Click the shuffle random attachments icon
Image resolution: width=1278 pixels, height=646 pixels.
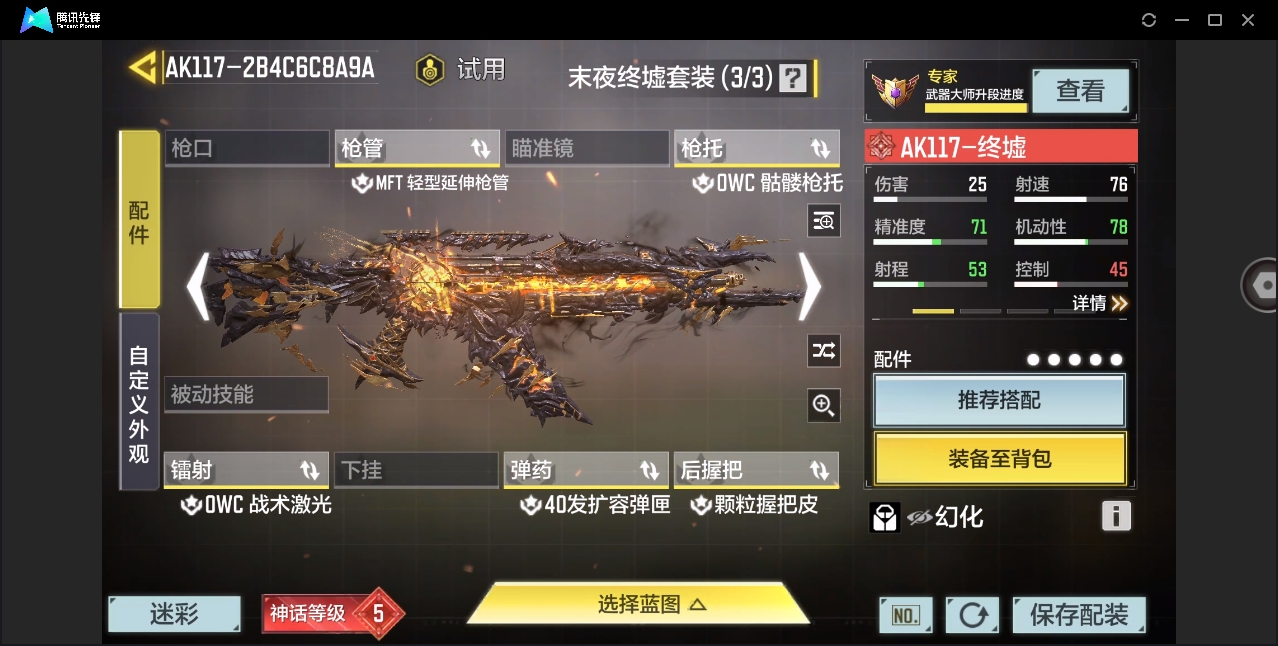pyautogui.click(x=824, y=350)
